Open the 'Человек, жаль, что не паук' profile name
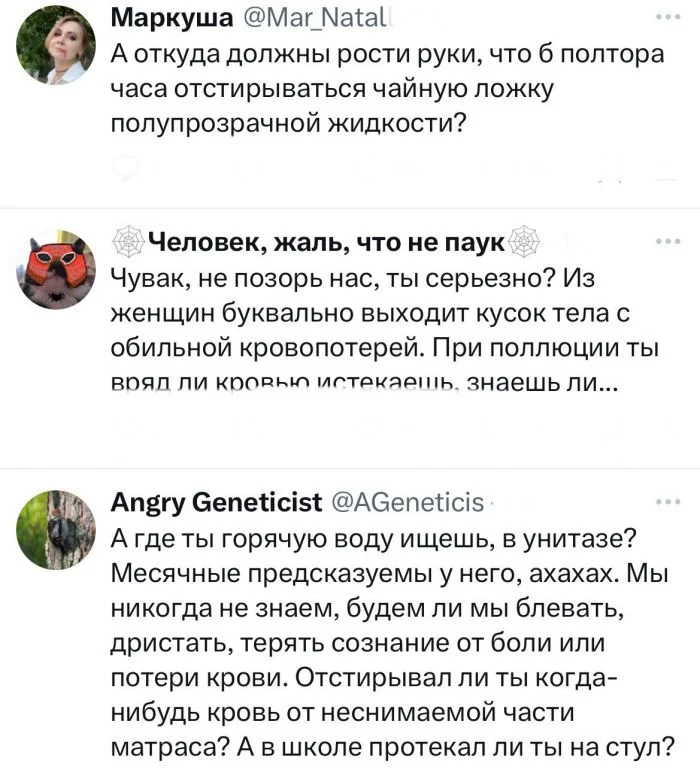Image resolution: width=700 pixels, height=773 pixels. (x=326, y=243)
